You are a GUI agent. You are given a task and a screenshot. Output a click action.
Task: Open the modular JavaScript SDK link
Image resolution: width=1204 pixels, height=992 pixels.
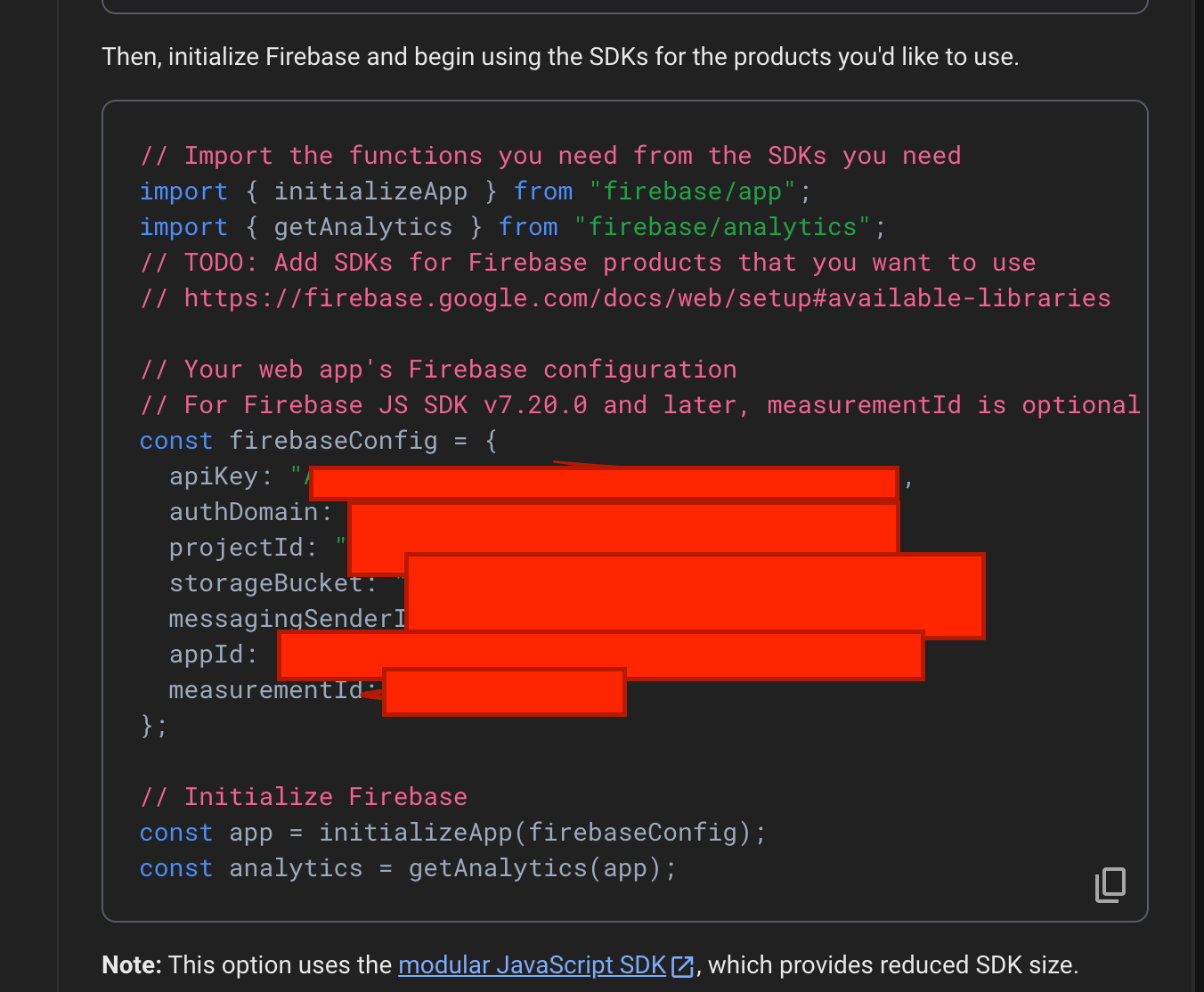532,965
